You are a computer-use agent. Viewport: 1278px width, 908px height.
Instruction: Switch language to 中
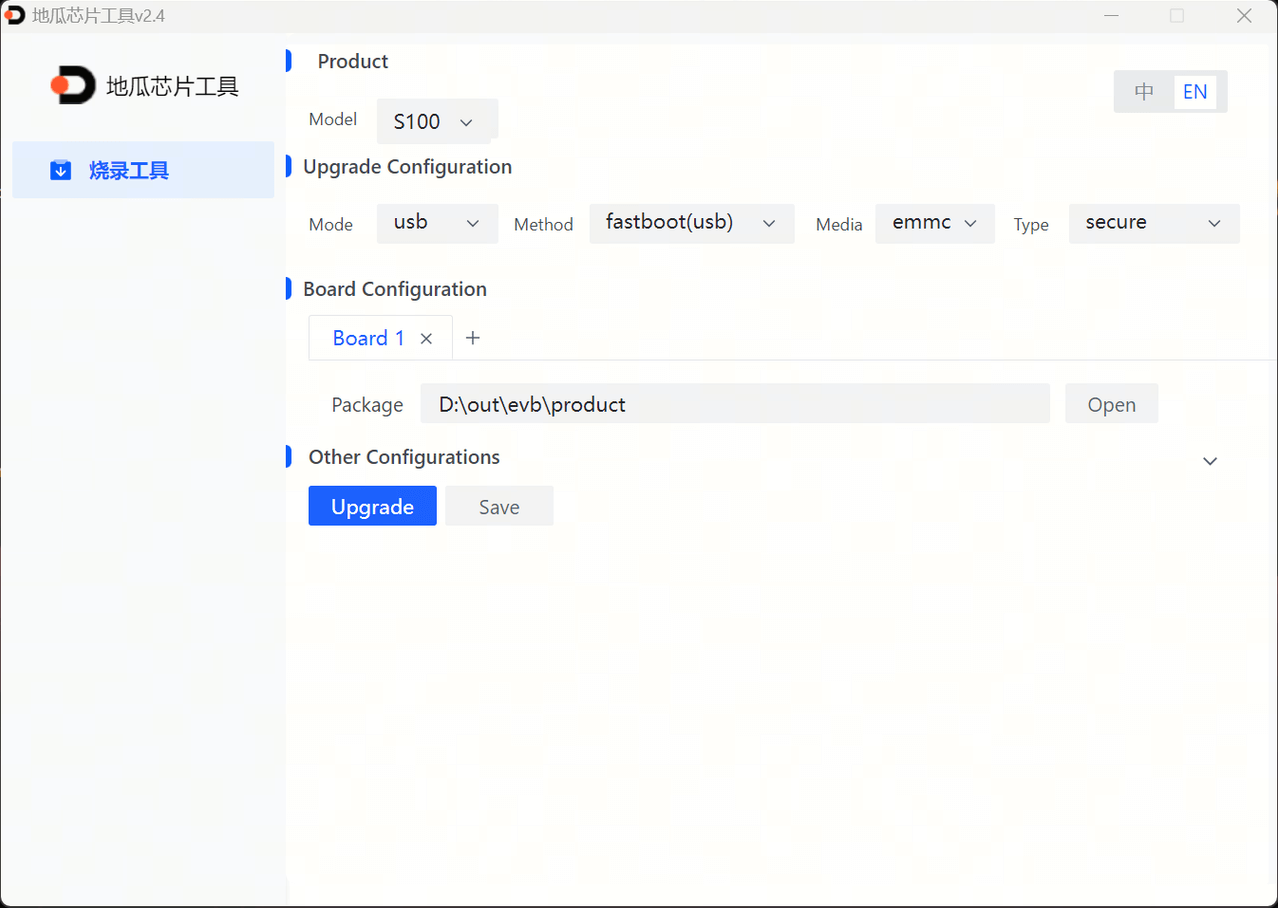click(x=1144, y=92)
